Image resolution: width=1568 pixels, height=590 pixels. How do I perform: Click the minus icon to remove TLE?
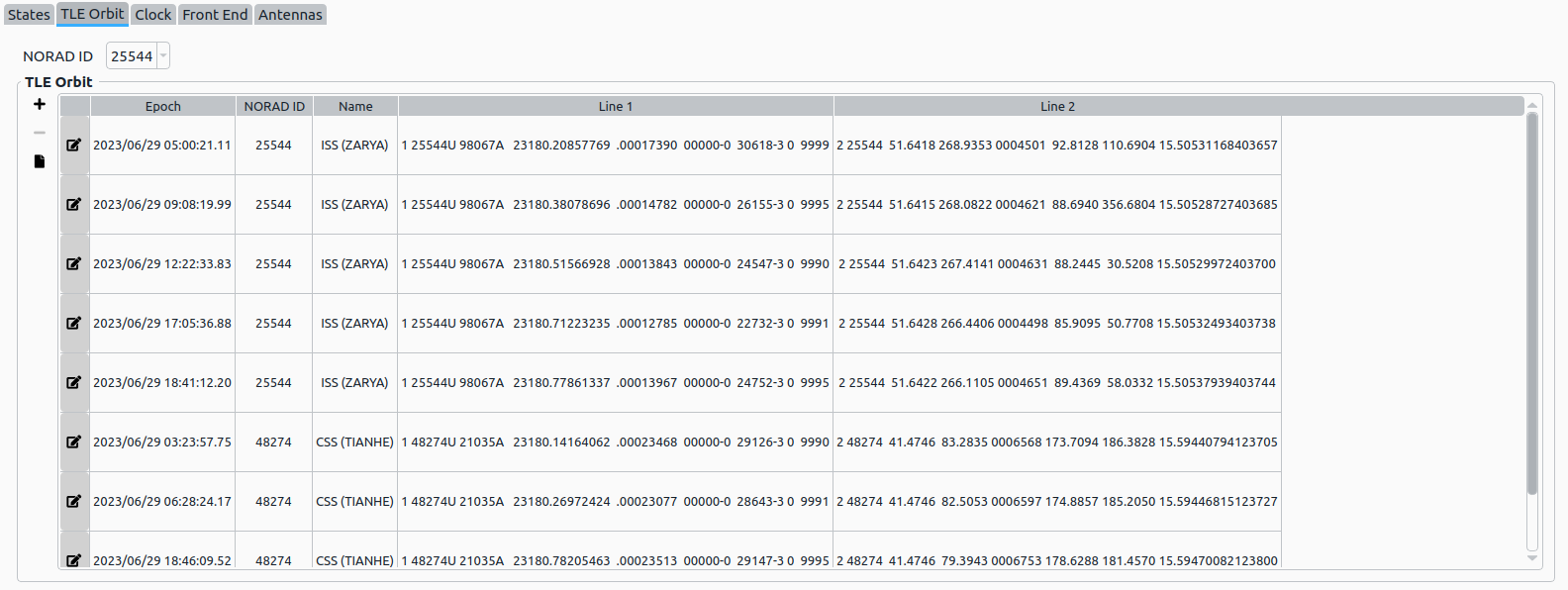tap(40, 132)
